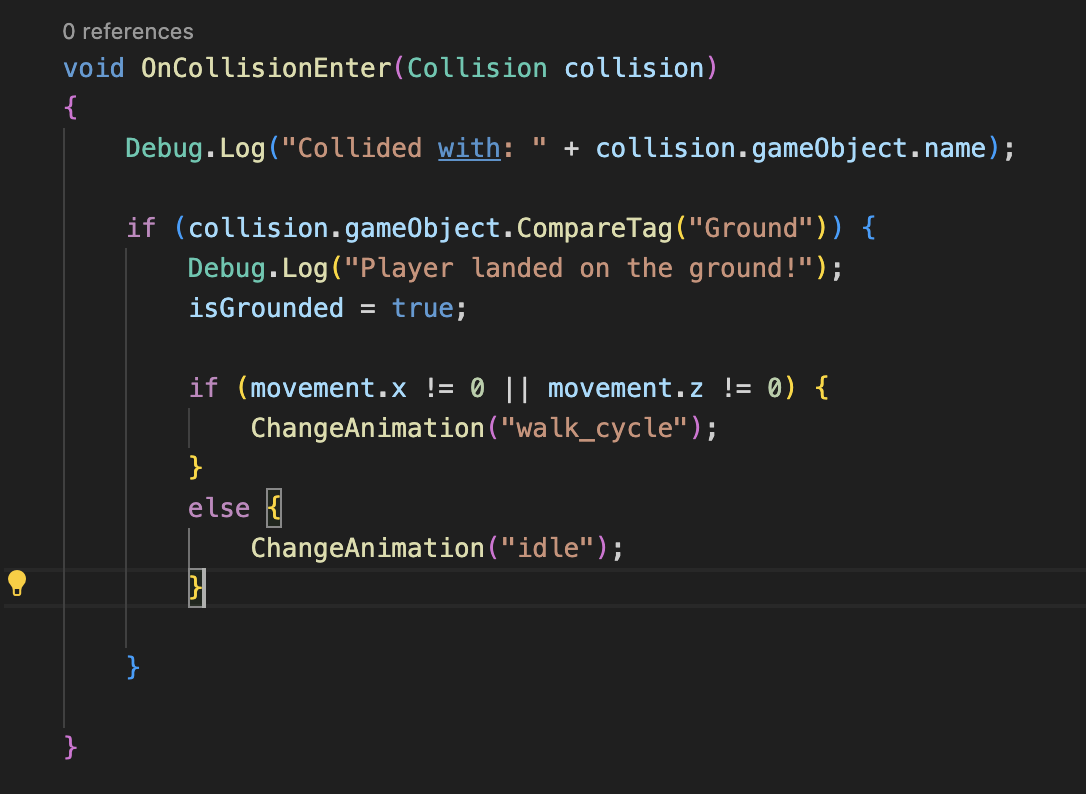Click the yellow lightbulb quick-fix icon
This screenshot has height=794, width=1086.
click(17, 583)
